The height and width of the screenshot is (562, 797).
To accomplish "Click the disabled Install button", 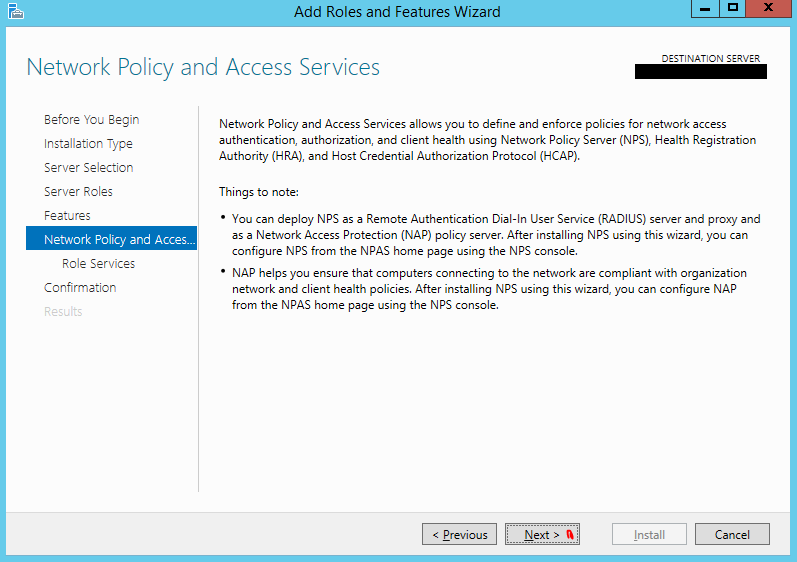I will 649,535.
